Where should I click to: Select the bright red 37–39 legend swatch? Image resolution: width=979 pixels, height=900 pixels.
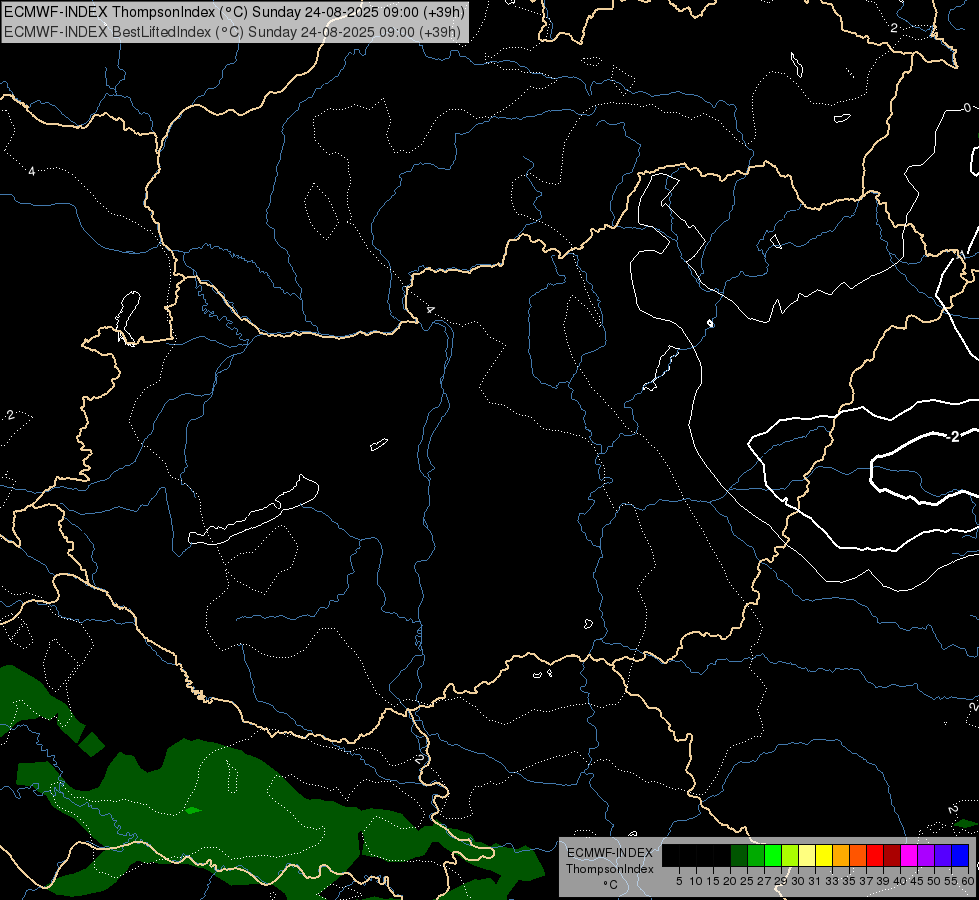pos(875,855)
